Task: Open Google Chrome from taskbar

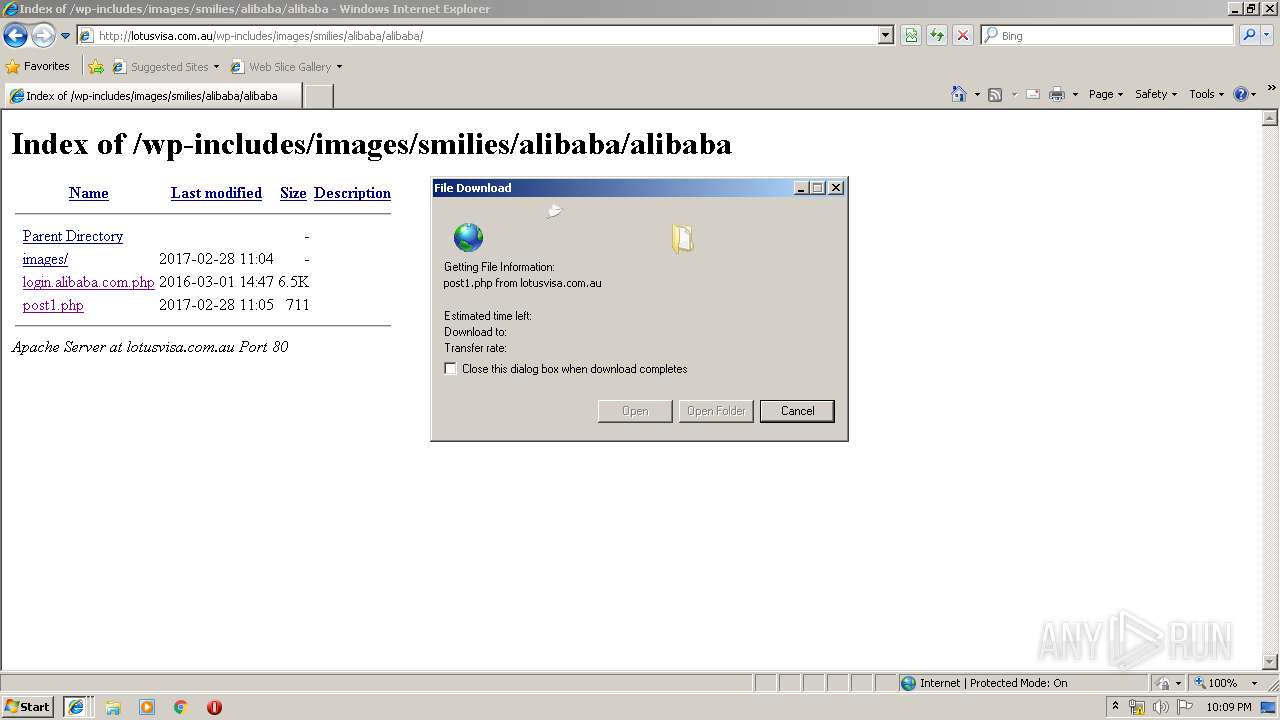Action: 181,707
